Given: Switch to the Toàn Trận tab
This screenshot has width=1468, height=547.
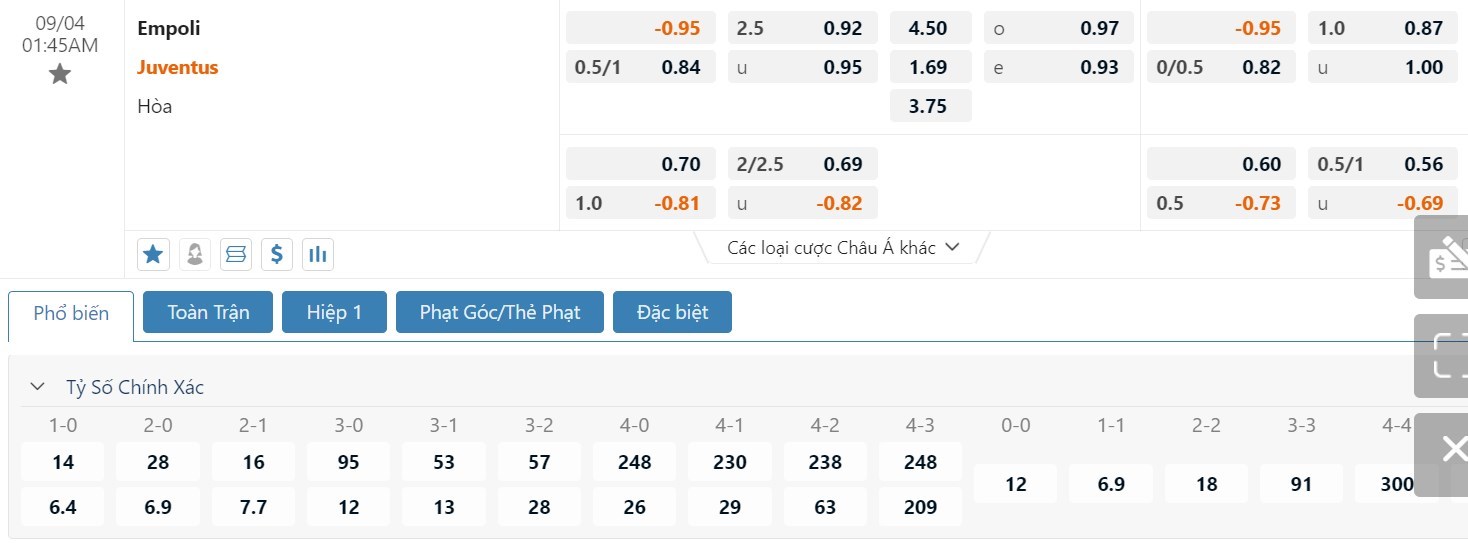Looking at the screenshot, I should (208, 312).
